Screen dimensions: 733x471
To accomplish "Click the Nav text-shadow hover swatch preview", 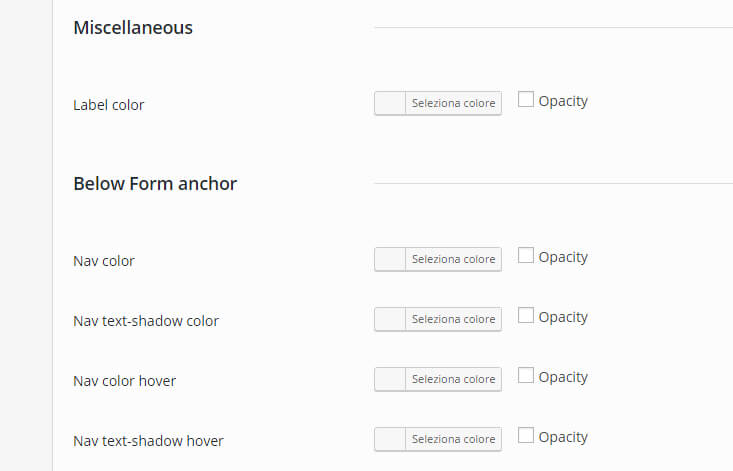I will (x=390, y=439).
